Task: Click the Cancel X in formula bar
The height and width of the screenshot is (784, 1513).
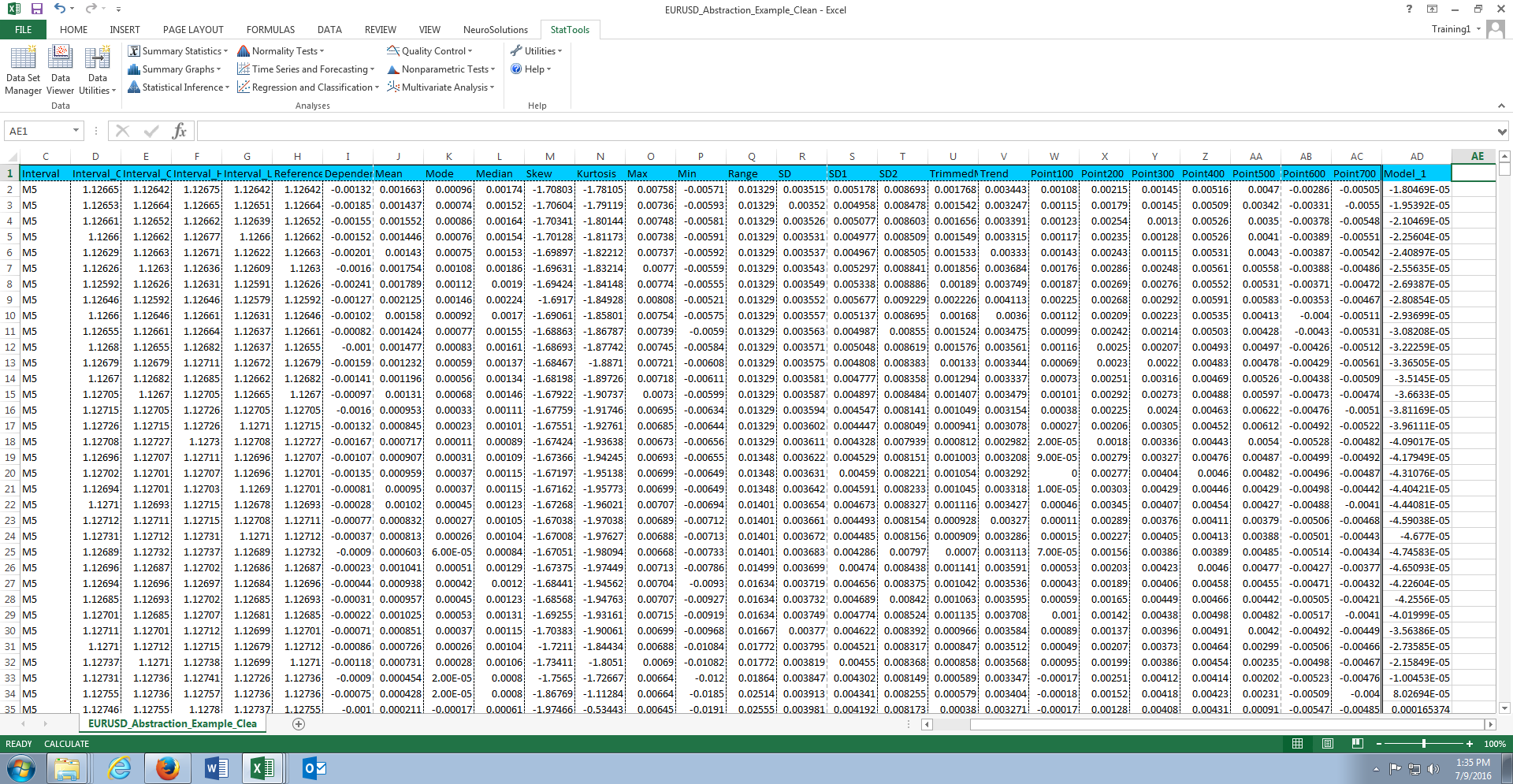Action: click(122, 131)
